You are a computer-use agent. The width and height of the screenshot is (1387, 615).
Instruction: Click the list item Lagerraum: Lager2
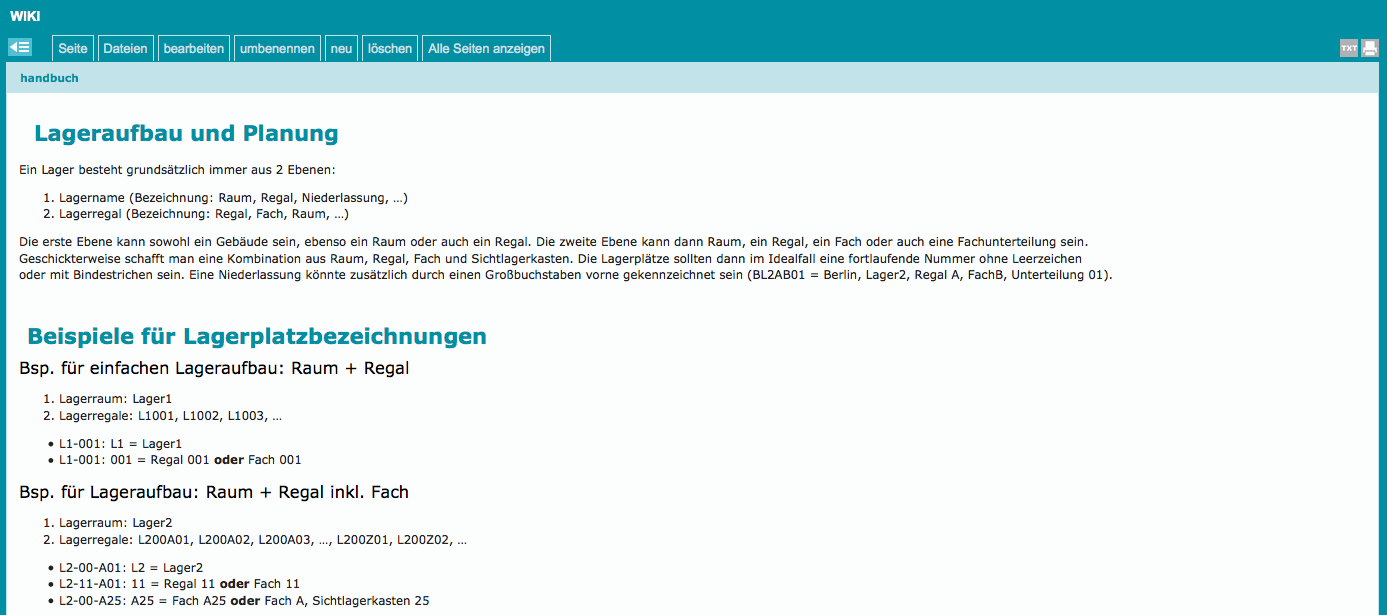tap(115, 522)
